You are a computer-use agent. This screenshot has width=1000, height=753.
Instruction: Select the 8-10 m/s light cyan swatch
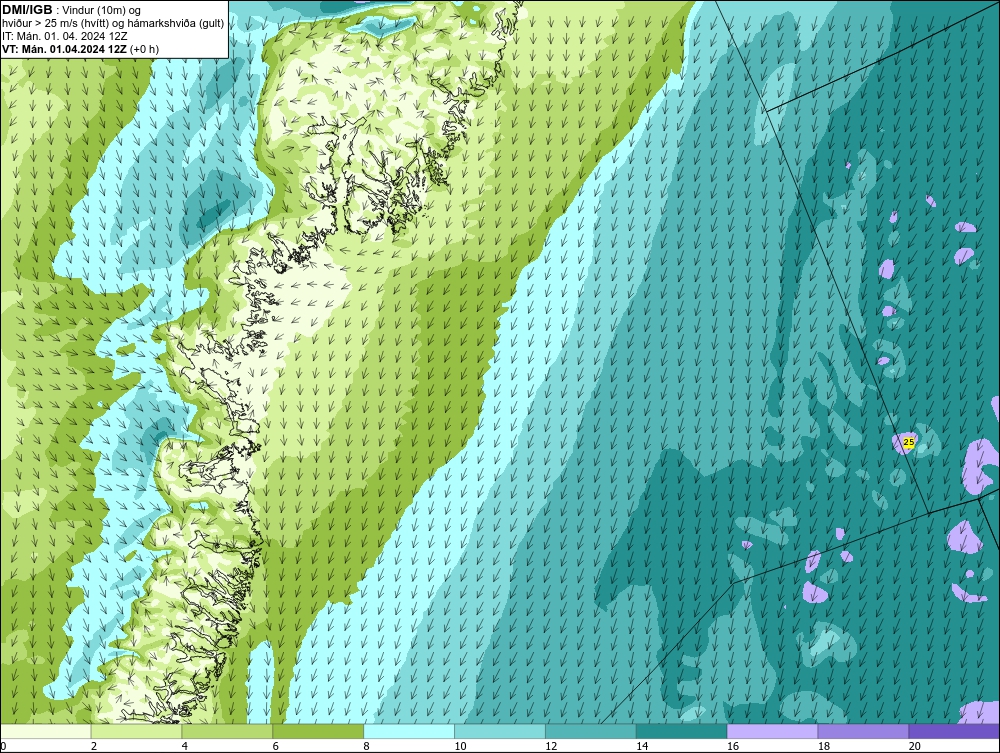(409, 731)
